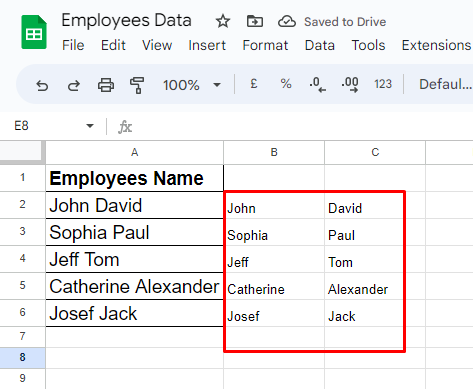Decrease decimal places
The image size is (473, 389).
[317, 84]
